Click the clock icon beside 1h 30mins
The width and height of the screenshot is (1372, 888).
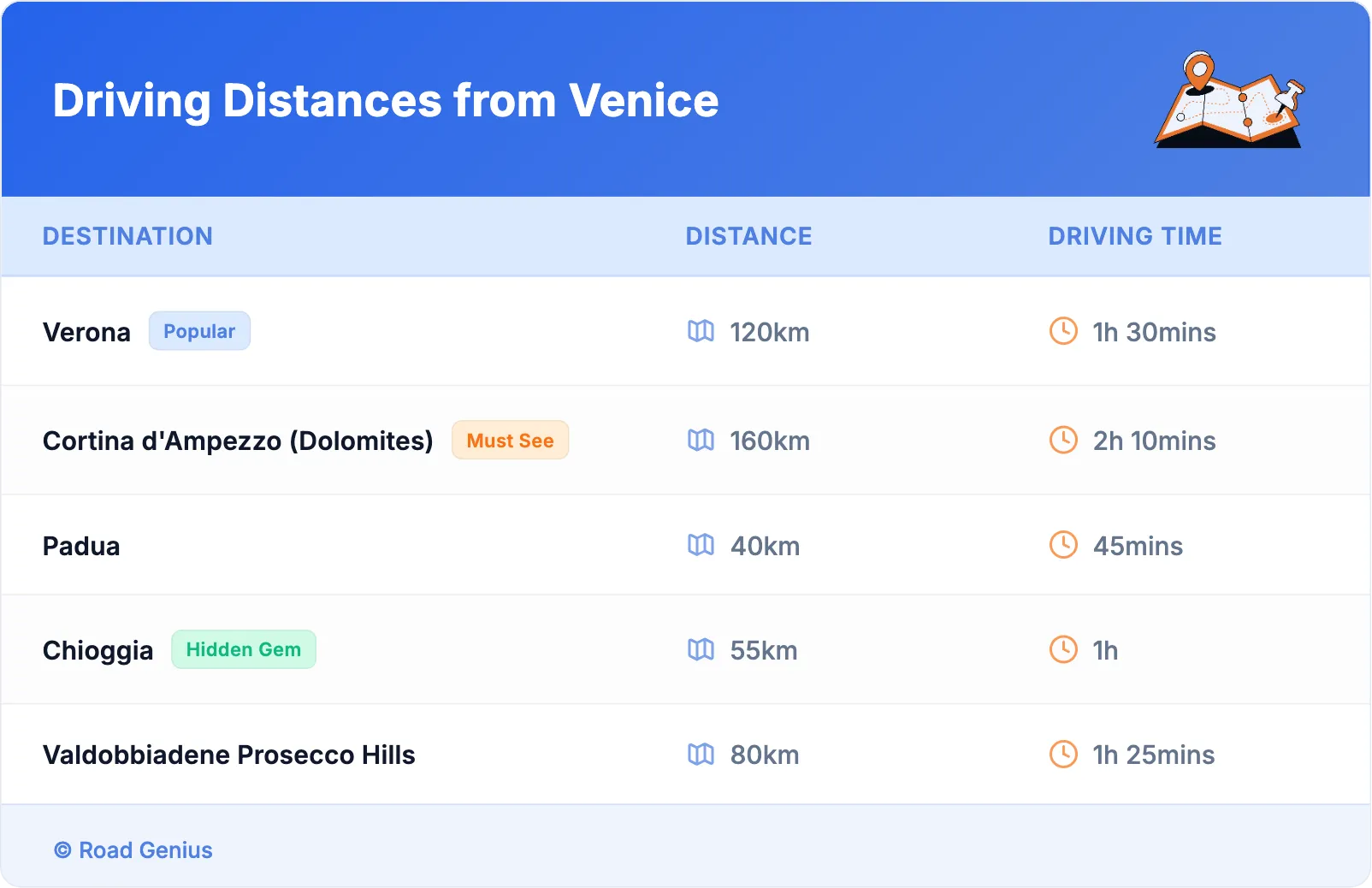coord(1063,331)
